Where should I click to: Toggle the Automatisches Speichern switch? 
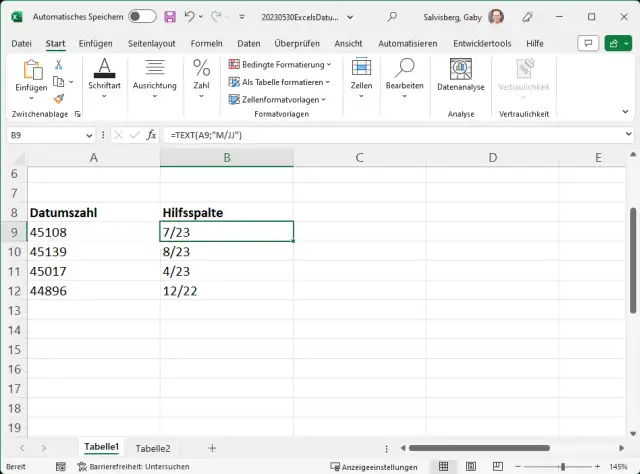[142, 17]
